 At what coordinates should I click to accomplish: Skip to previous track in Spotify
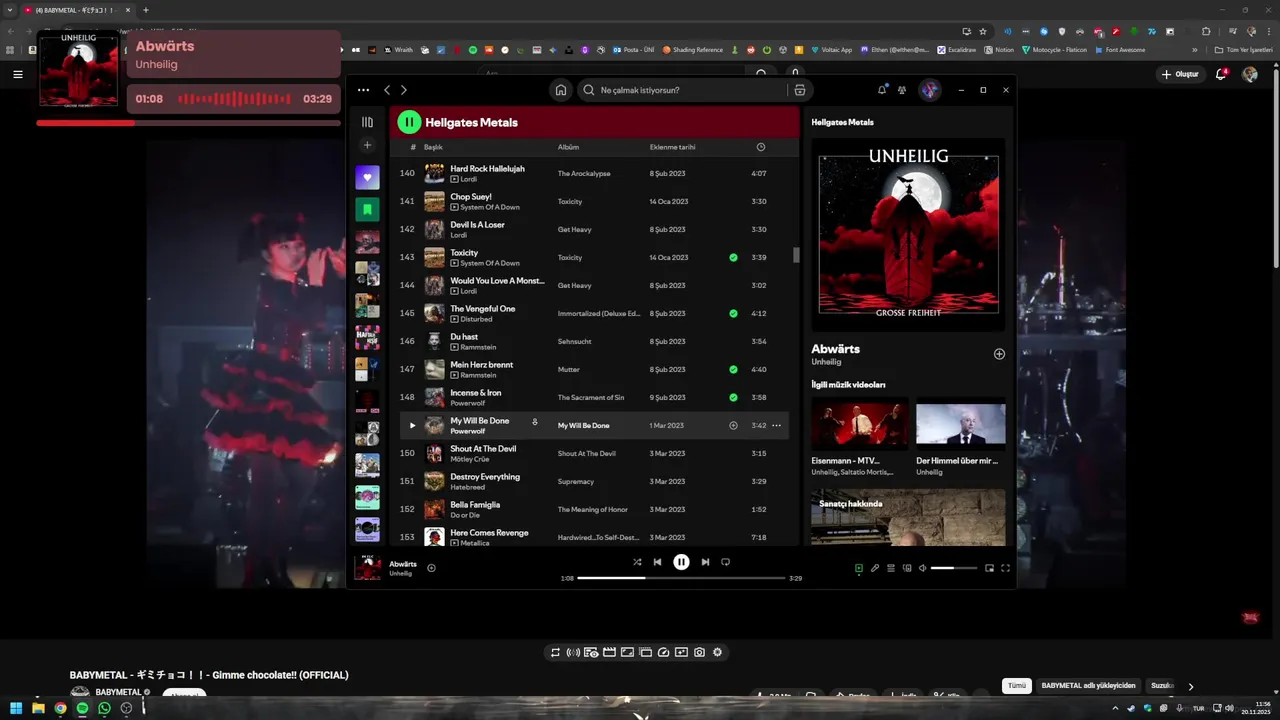(657, 562)
